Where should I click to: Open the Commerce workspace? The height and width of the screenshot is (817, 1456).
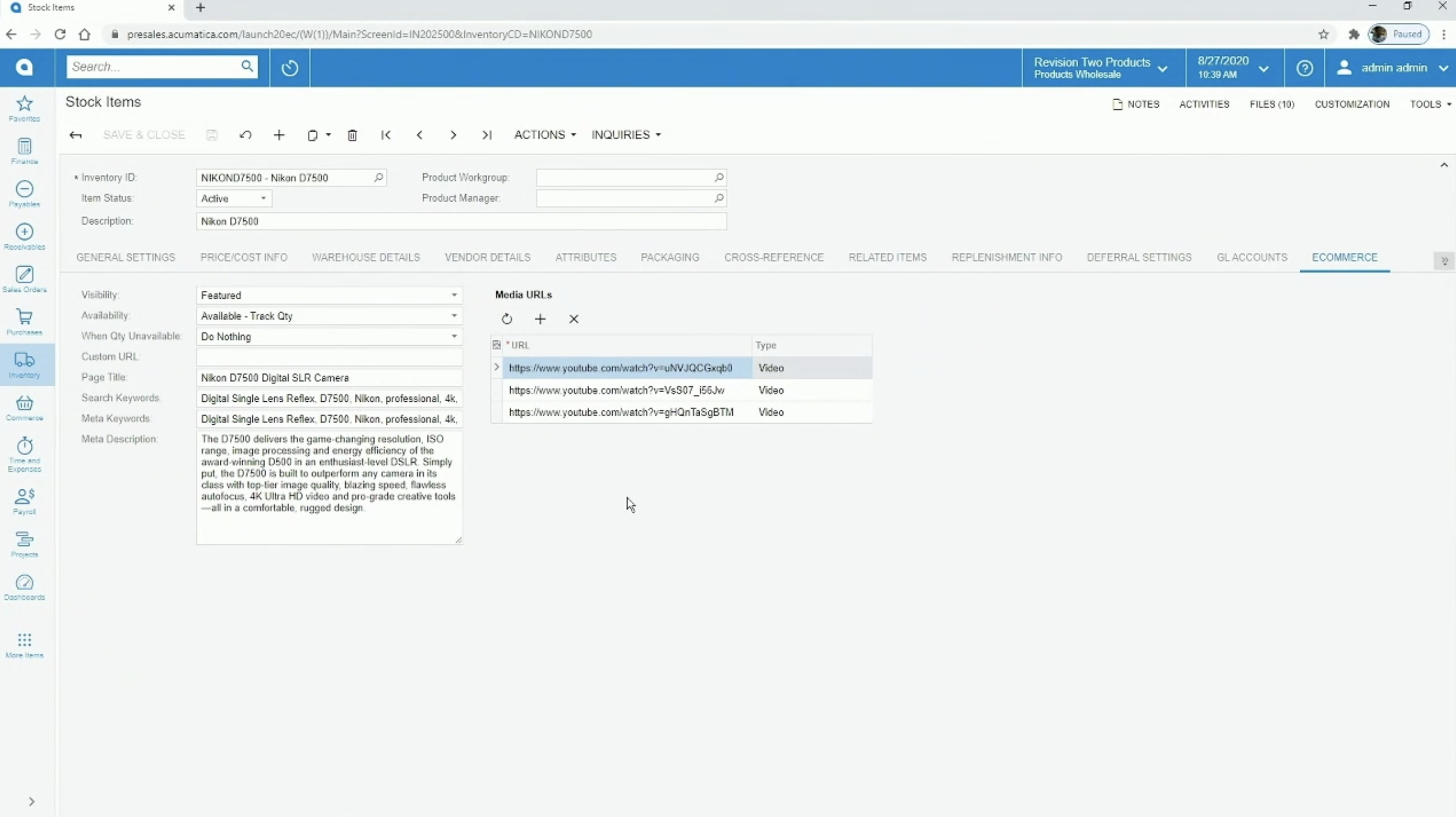coord(24,408)
